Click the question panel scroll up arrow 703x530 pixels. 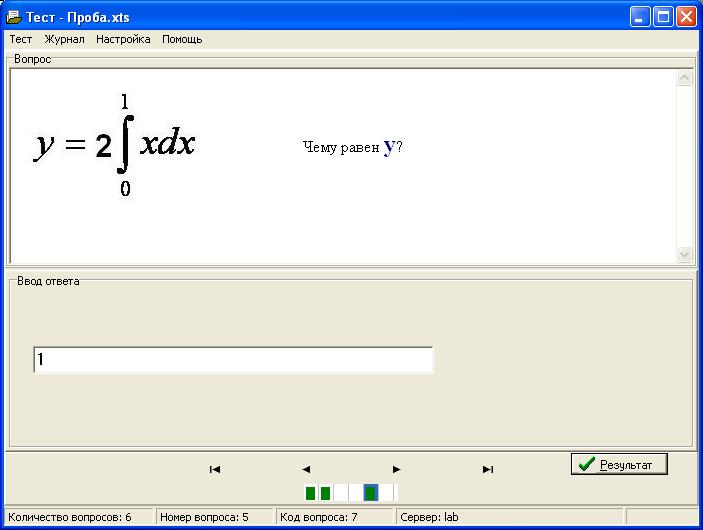coord(685,78)
